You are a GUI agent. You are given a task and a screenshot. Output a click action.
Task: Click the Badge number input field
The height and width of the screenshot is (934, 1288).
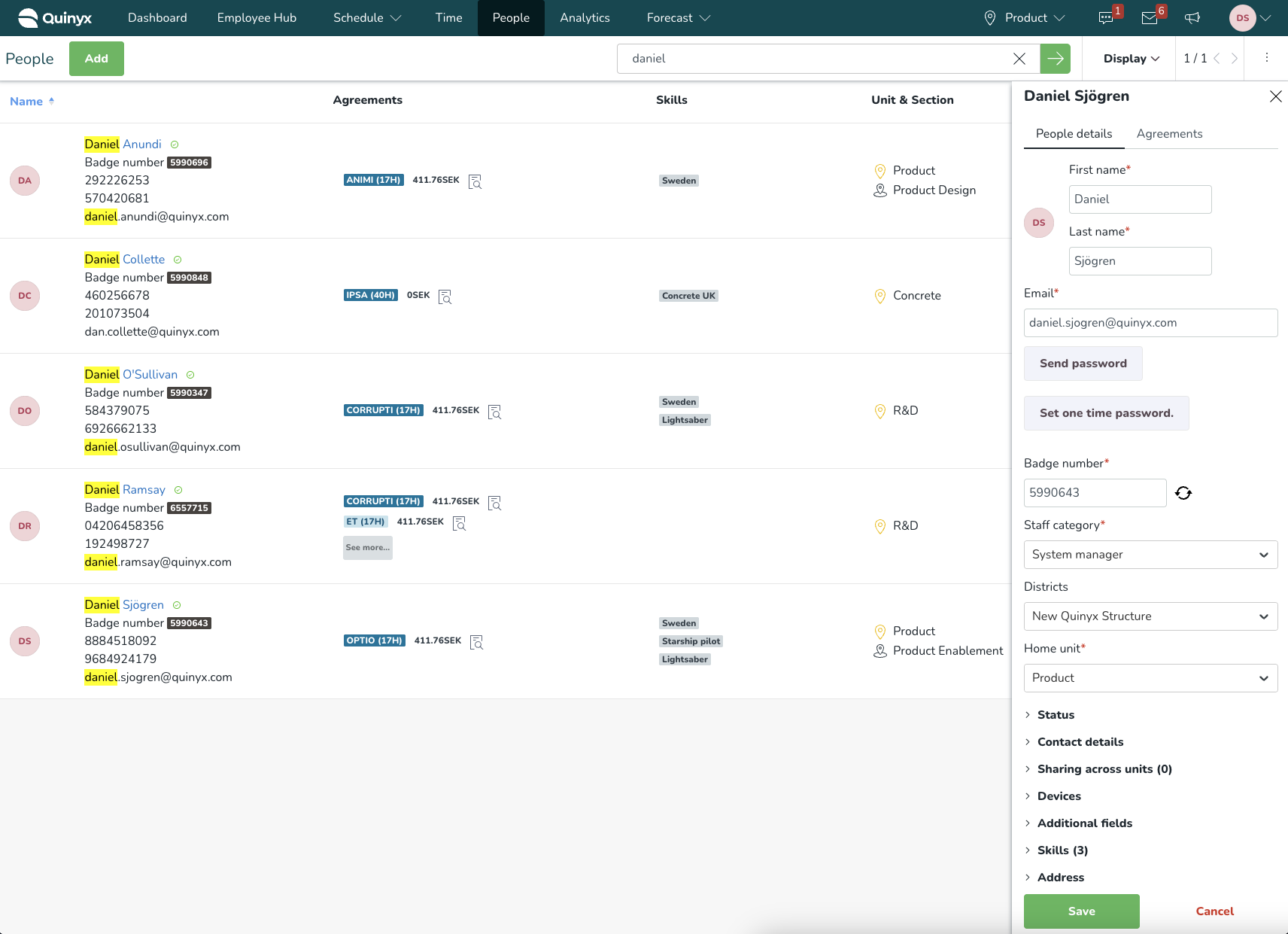click(x=1095, y=493)
